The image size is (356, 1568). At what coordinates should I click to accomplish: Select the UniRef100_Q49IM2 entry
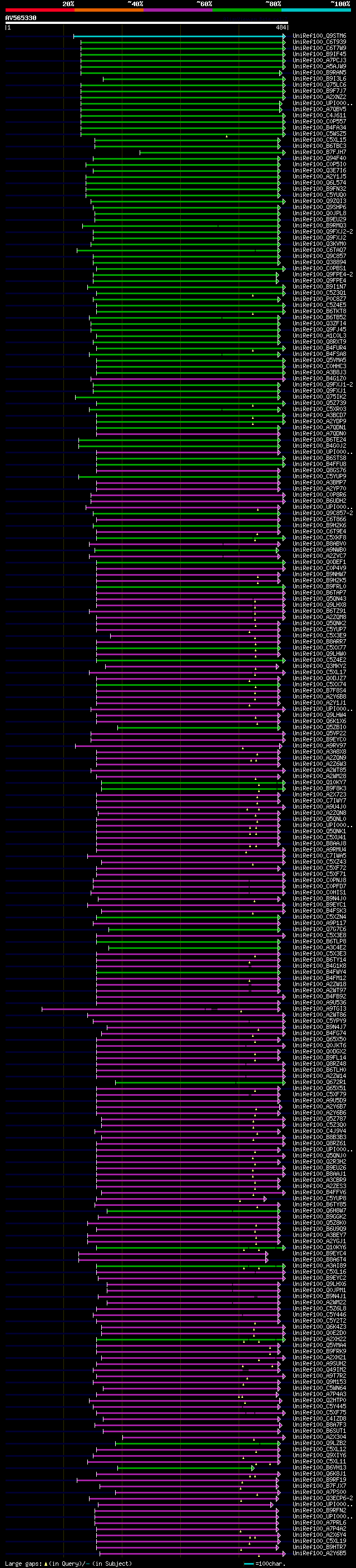tap(319, 1369)
